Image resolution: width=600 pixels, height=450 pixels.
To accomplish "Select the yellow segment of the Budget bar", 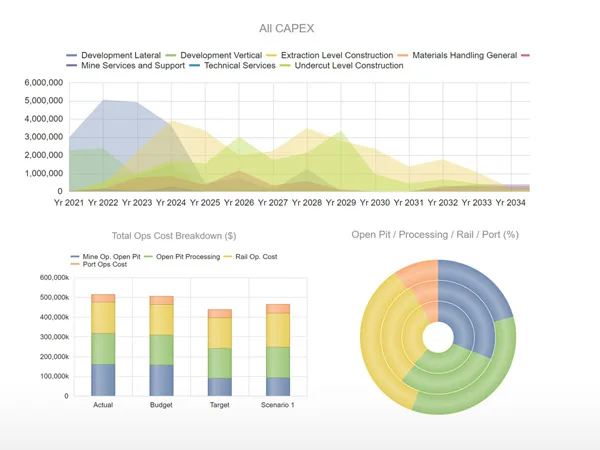I will click(161, 320).
